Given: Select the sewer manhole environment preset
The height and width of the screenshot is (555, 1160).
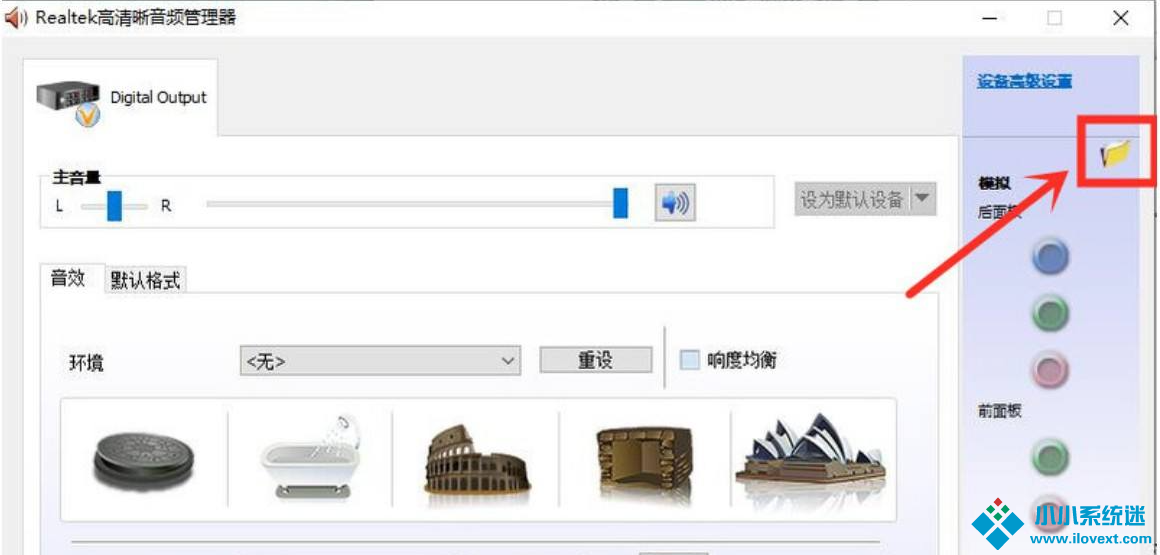Looking at the screenshot, I should pyautogui.click(x=144, y=462).
